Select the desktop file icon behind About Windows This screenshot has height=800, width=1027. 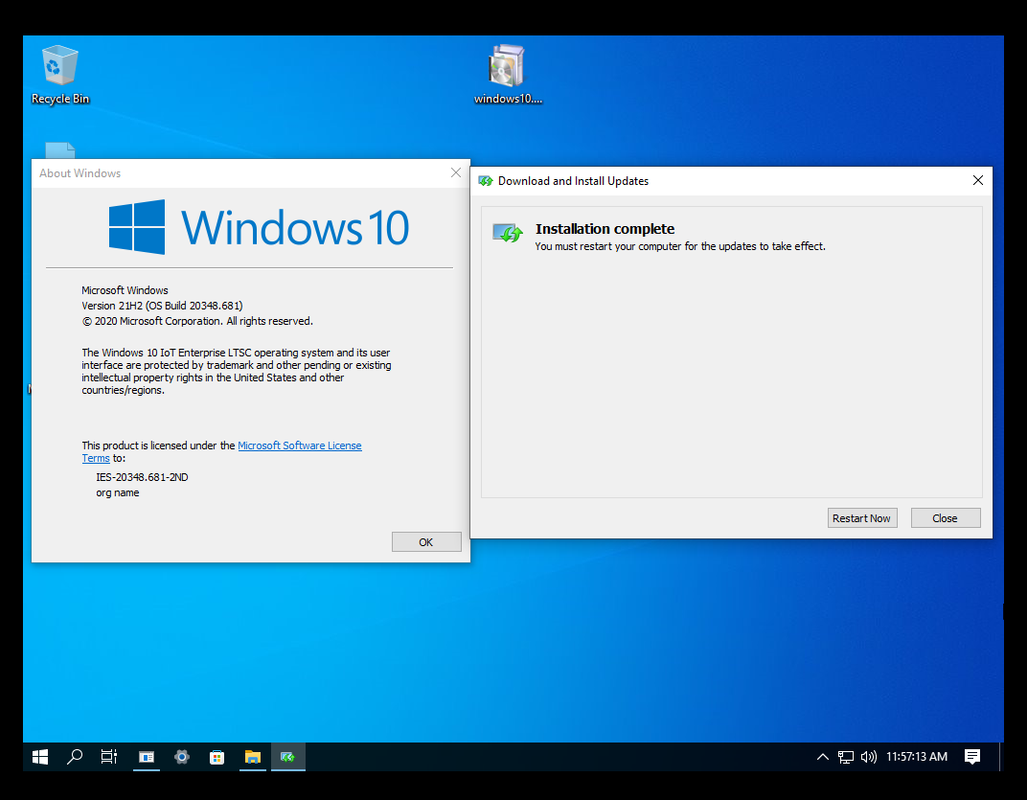60,150
